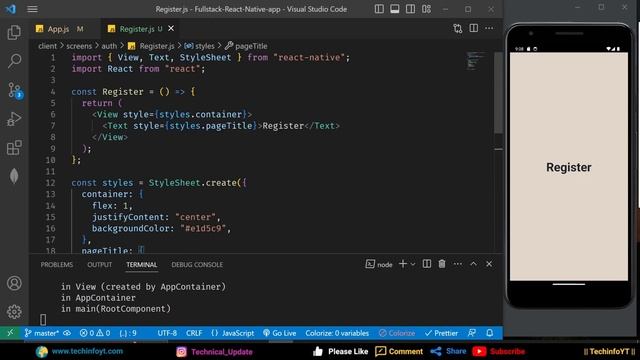The width and height of the screenshot is (640, 360).
Task: Click the open changes compare icon
Action: [x=458, y=28]
